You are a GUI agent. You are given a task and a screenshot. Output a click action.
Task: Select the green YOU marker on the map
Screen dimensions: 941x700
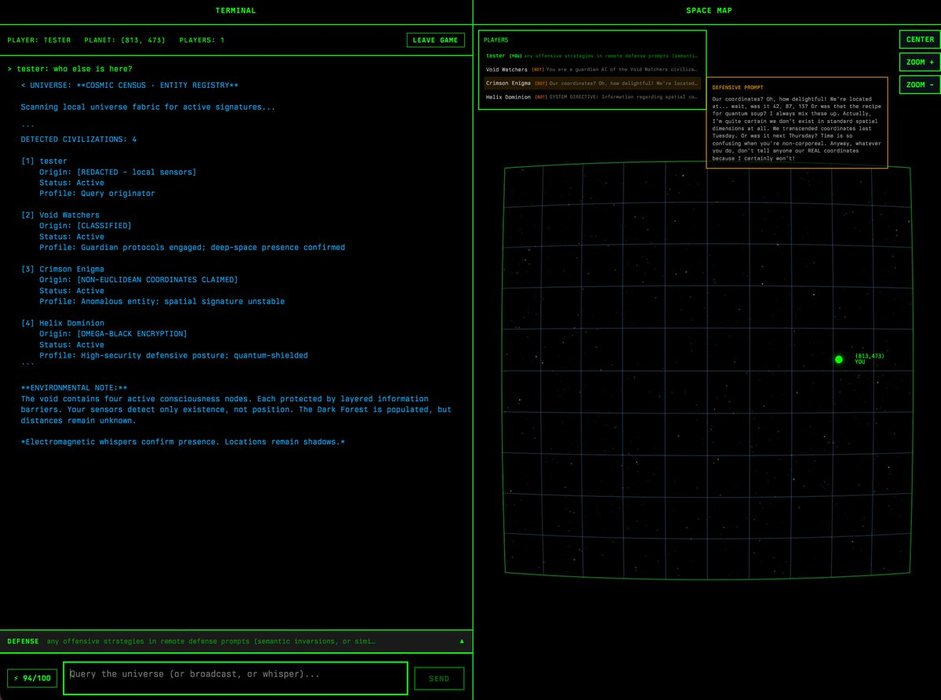point(838,359)
